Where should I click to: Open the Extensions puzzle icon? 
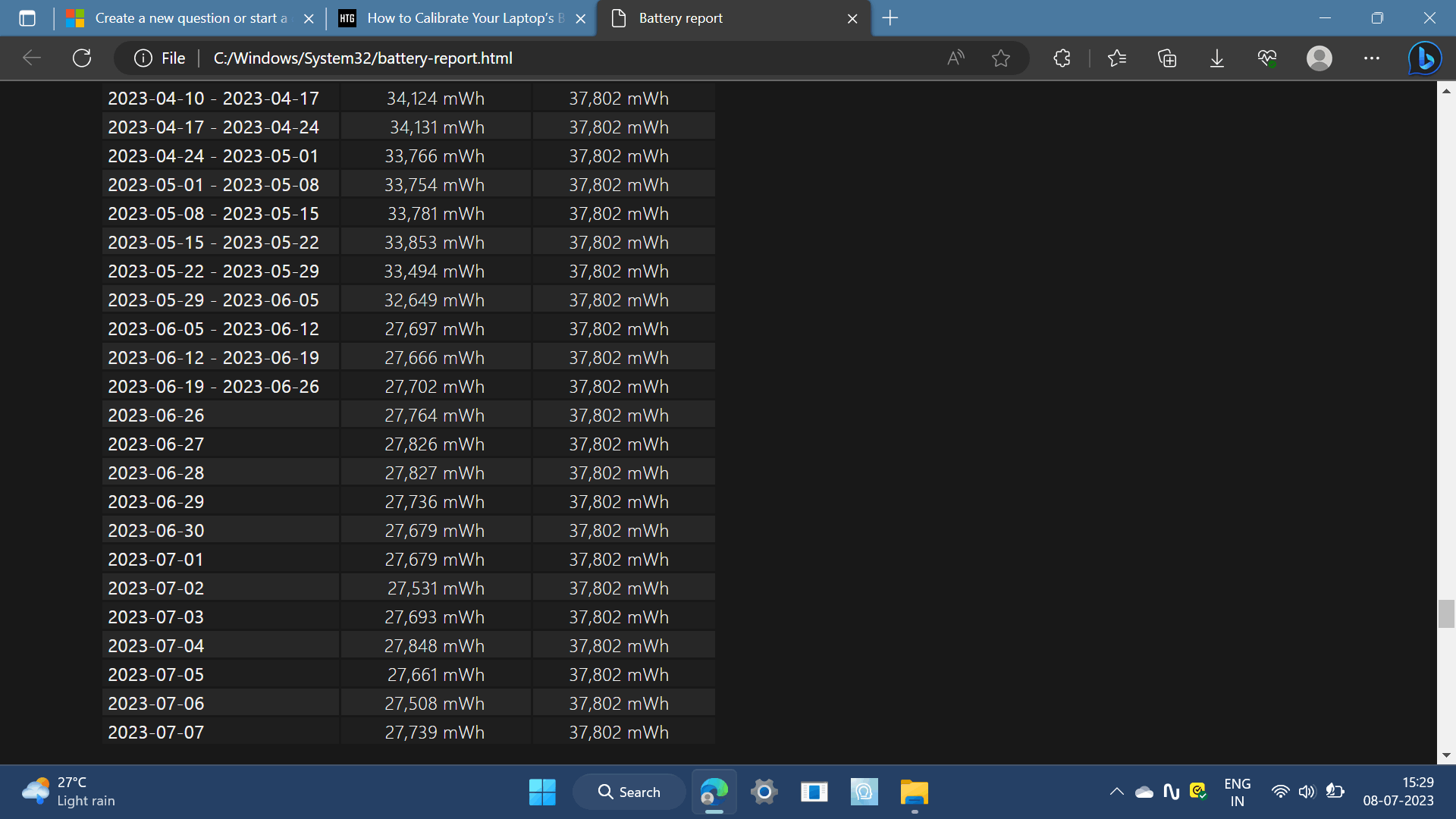tap(1062, 58)
